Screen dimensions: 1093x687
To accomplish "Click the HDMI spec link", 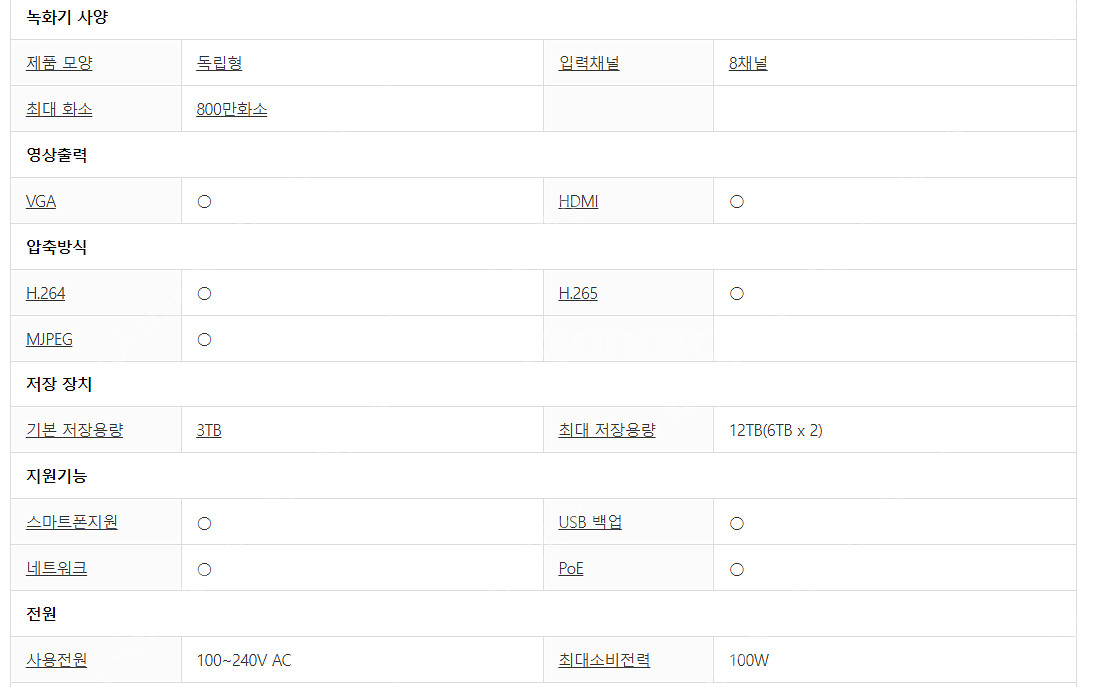I will coord(579,201).
